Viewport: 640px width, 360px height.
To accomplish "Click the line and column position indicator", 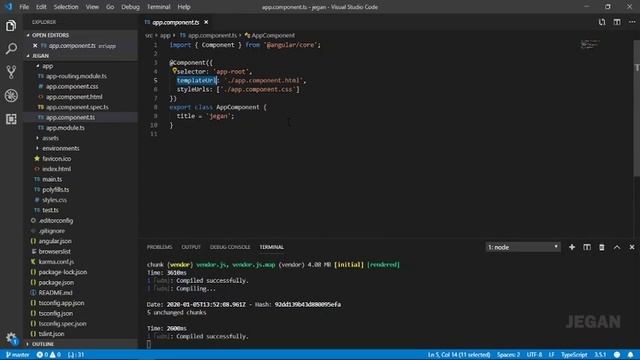I will pyautogui.click(x=459, y=355).
